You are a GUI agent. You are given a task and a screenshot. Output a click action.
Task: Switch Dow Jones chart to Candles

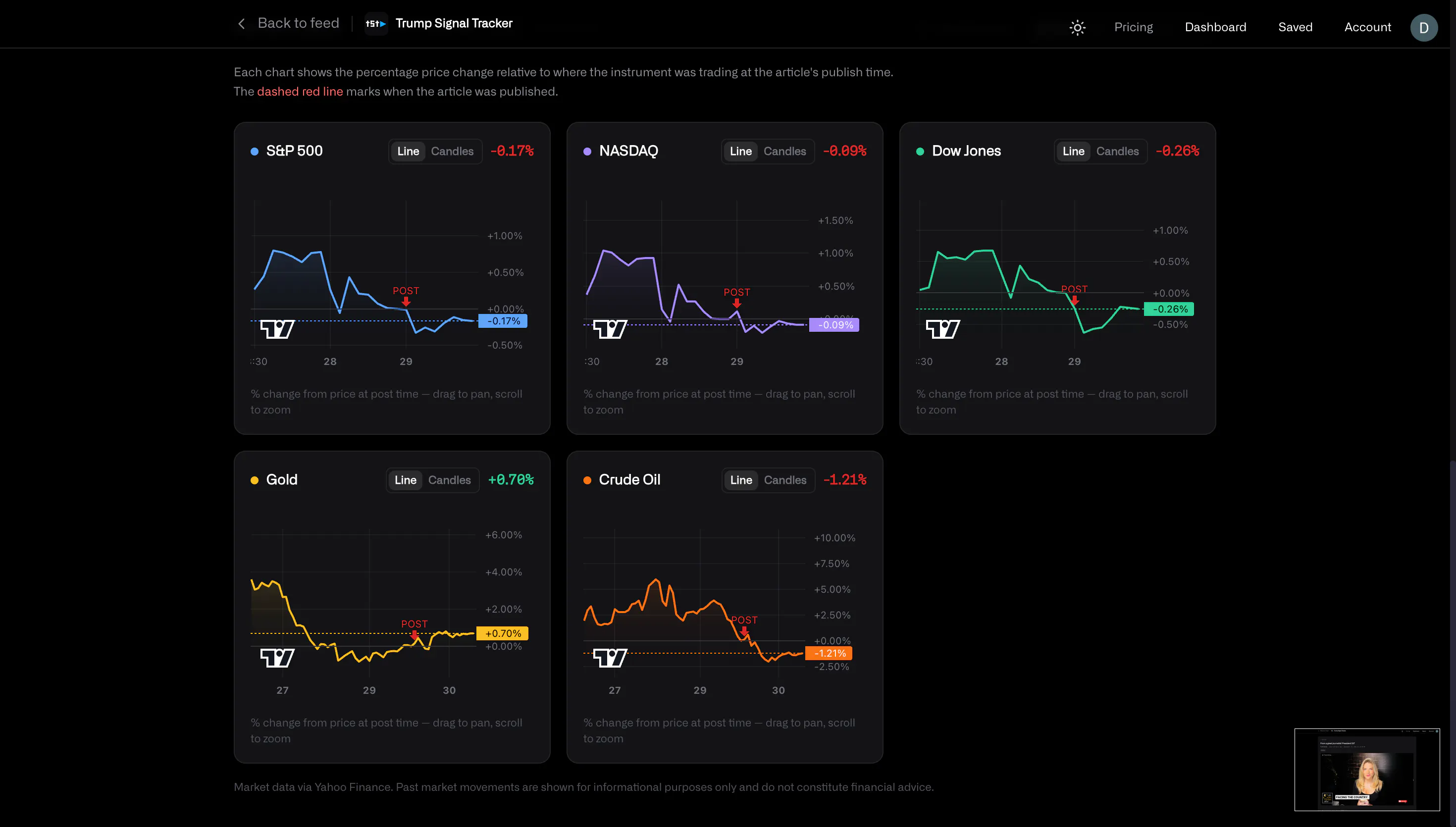pyautogui.click(x=1117, y=151)
